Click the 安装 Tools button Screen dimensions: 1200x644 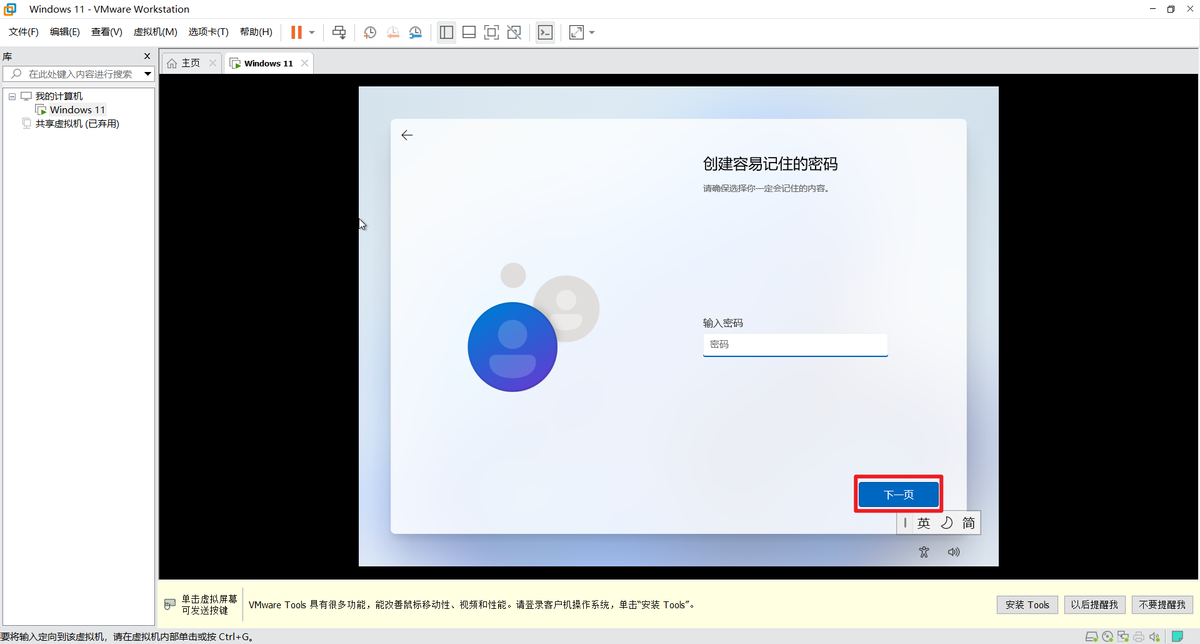pyautogui.click(x=1027, y=605)
